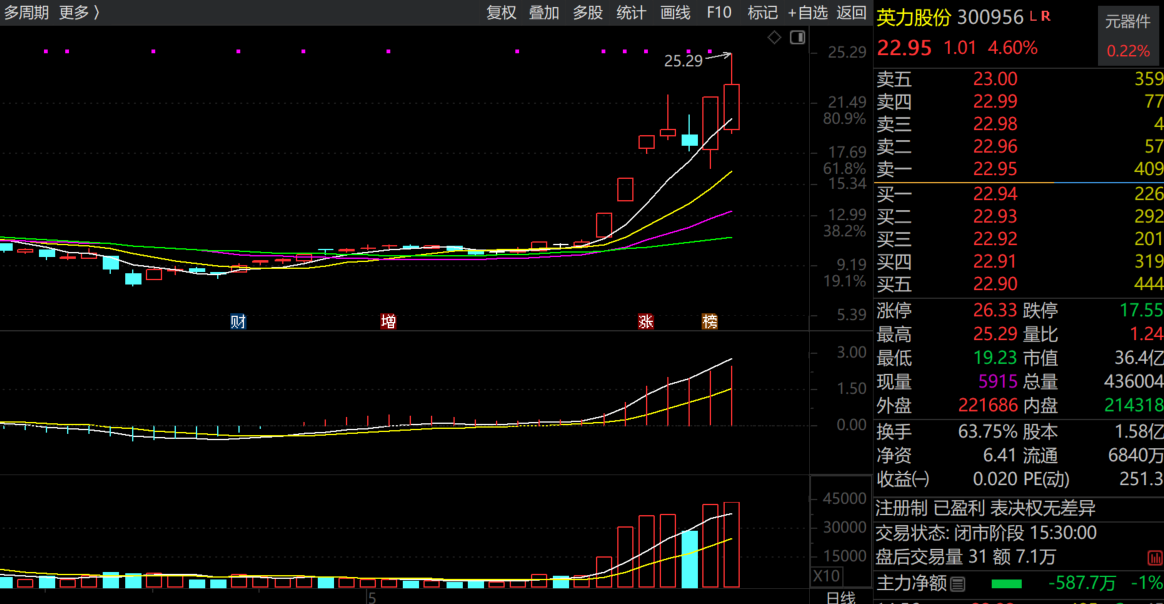Select the 卖一 22.95 order row

coord(1019,169)
